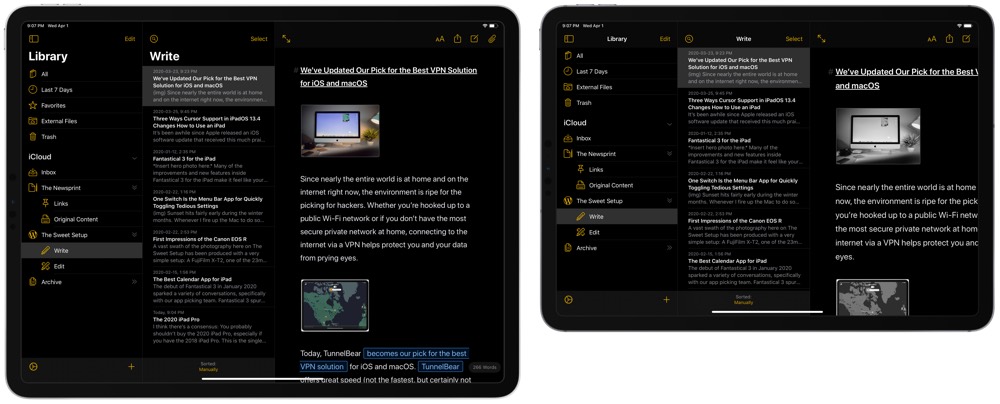The width and height of the screenshot is (1000, 404).
Task: Open Links group on right iPad
Action: click(617, 170)
